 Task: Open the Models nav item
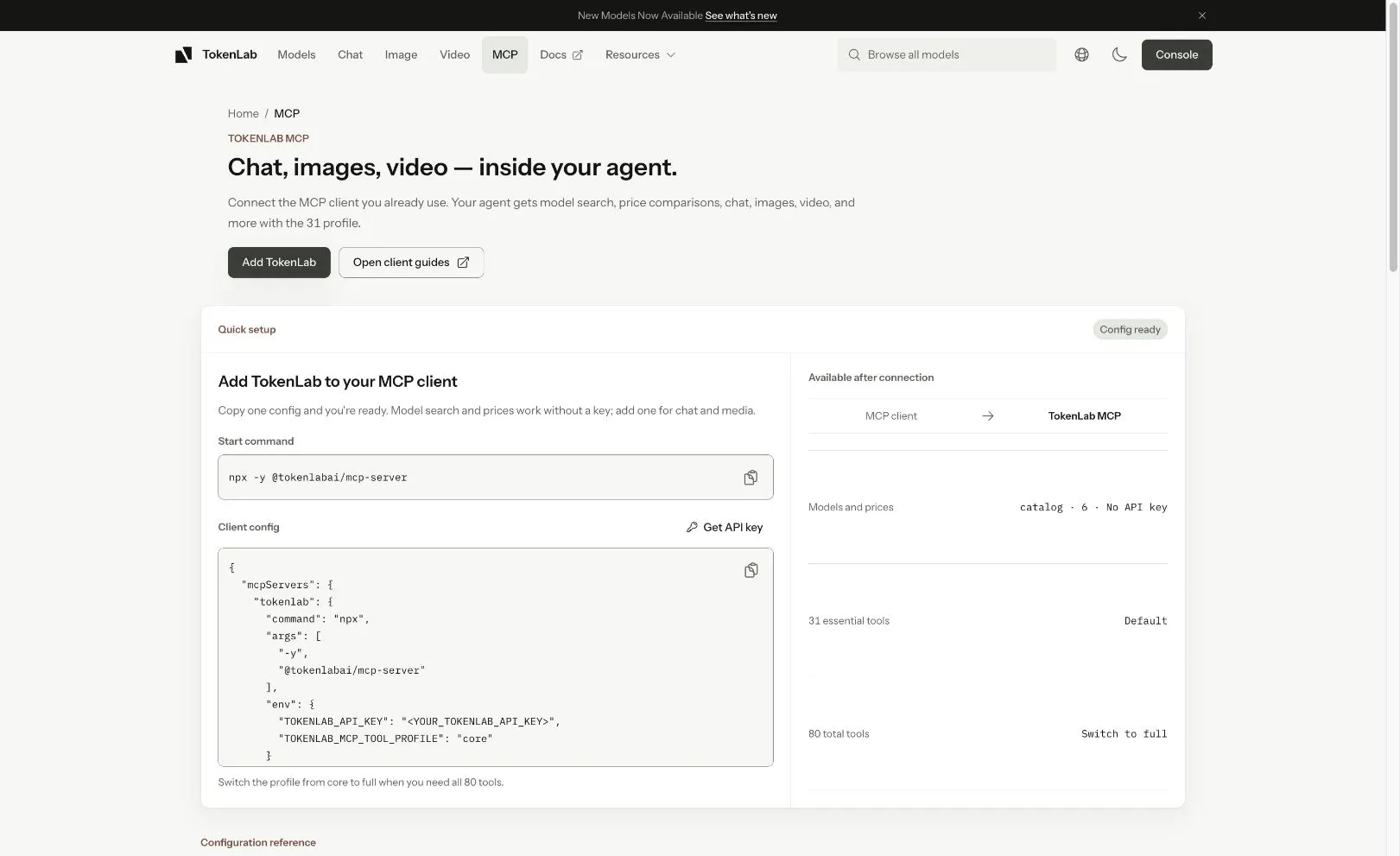coord(296,54)
